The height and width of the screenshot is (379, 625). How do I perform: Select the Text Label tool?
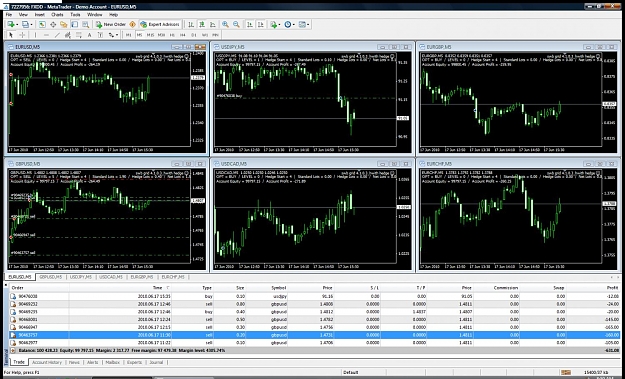100,35
